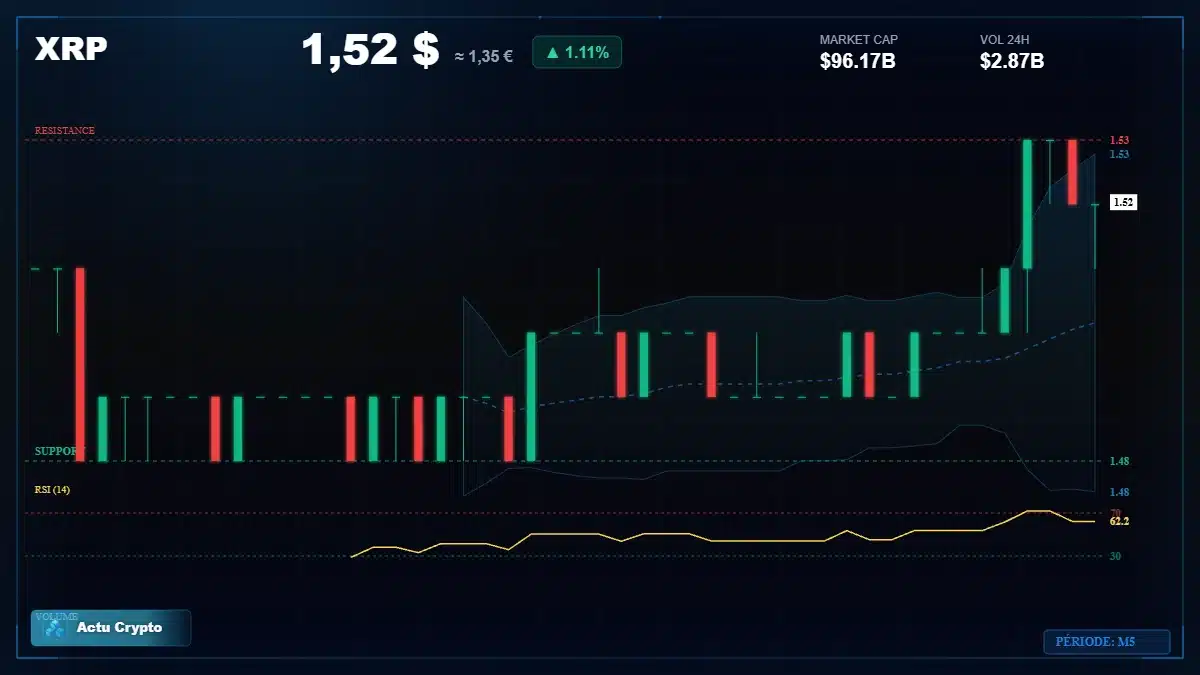Click the RESISTANCE label
This screenshot has height=675, width=1200.
[x=65, y=131]
